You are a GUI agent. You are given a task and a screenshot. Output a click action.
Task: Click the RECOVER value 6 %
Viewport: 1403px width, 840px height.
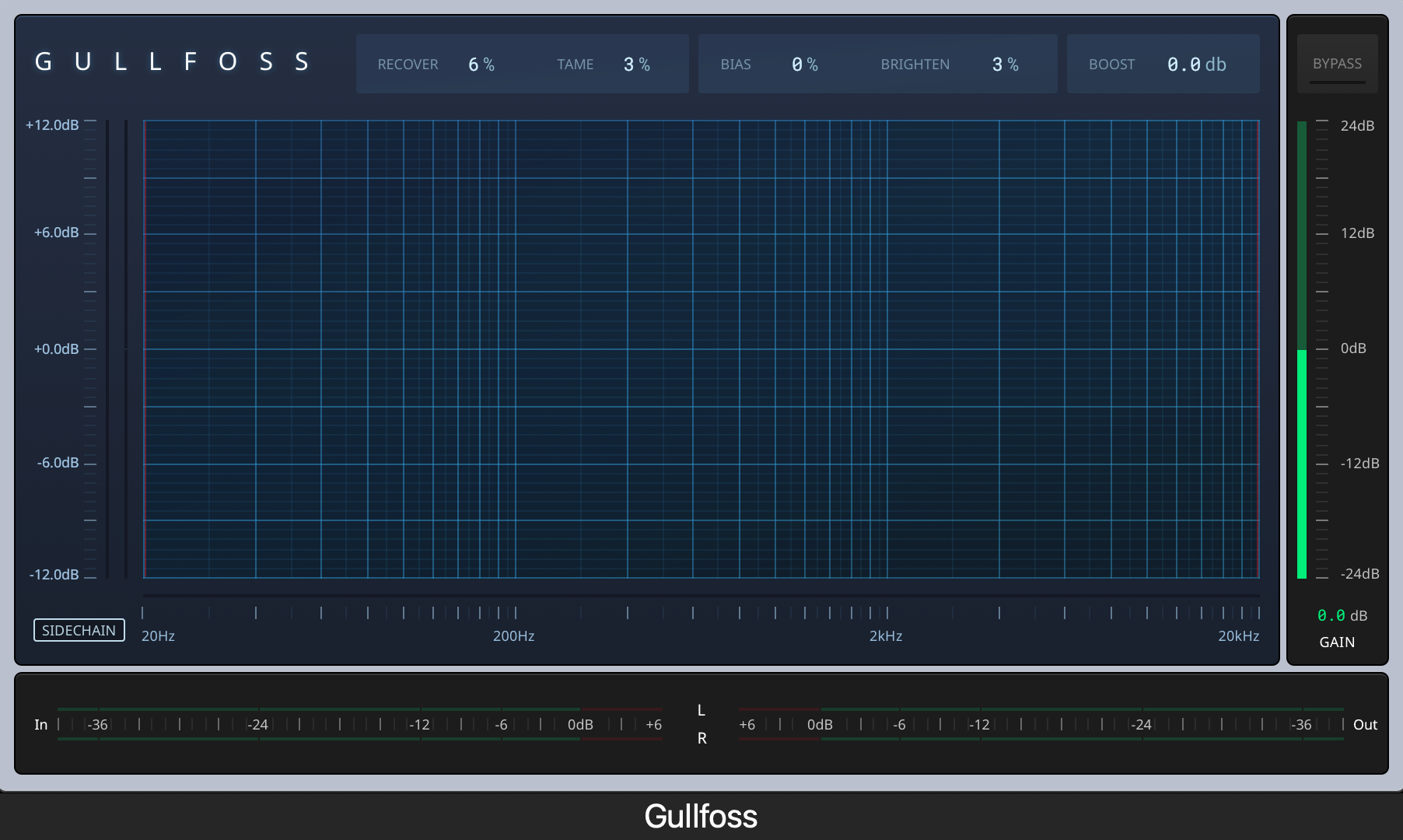point(481,65)
